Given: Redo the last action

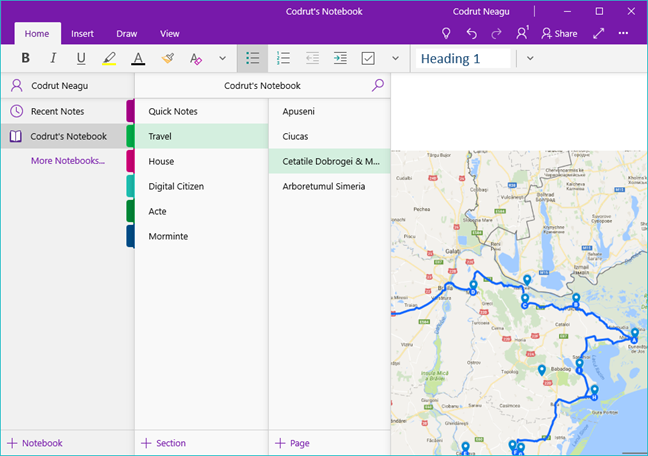Looking at the screenshot, I should [x=496, y=33].
